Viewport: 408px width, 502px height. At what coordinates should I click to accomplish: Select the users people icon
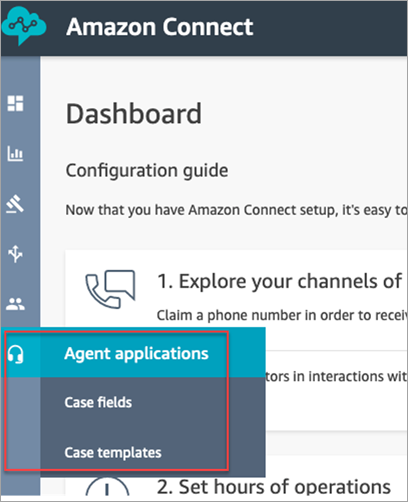(x=16, y=304)
